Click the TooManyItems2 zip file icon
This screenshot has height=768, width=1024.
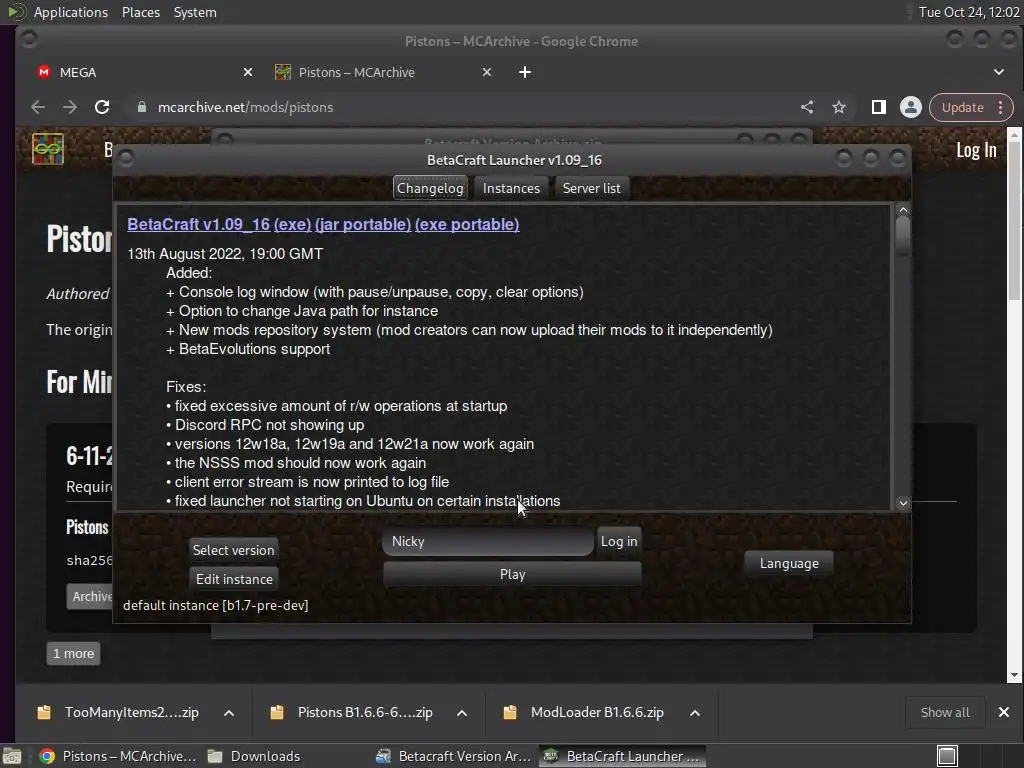44,712
